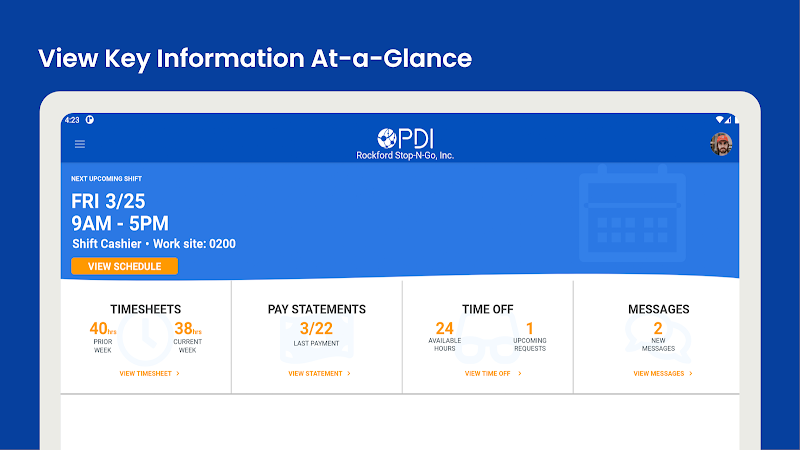Select the Timesheets card heading
The image size is (800, 450).
145,309
